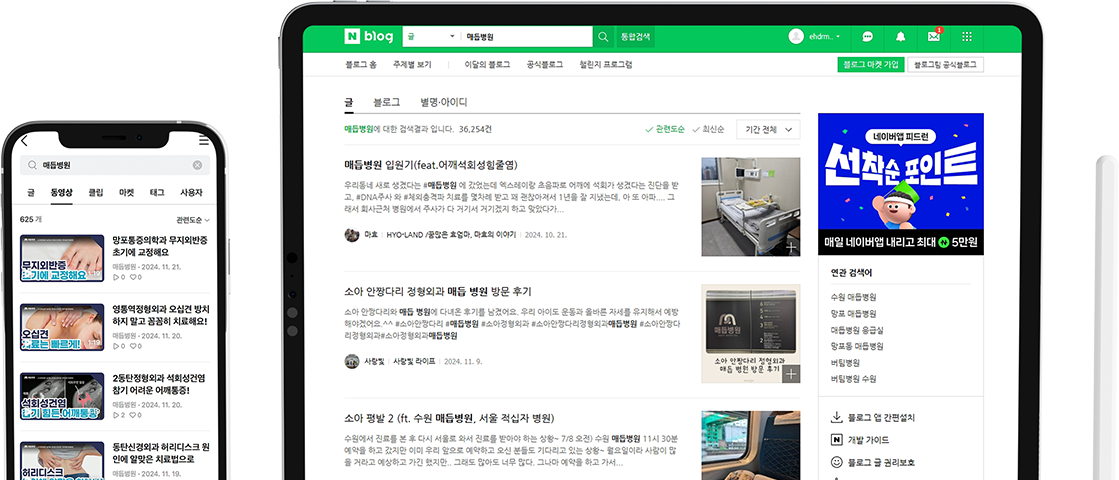
Task: Open the chat bubble icon in the header
Action: pos(867,37)
